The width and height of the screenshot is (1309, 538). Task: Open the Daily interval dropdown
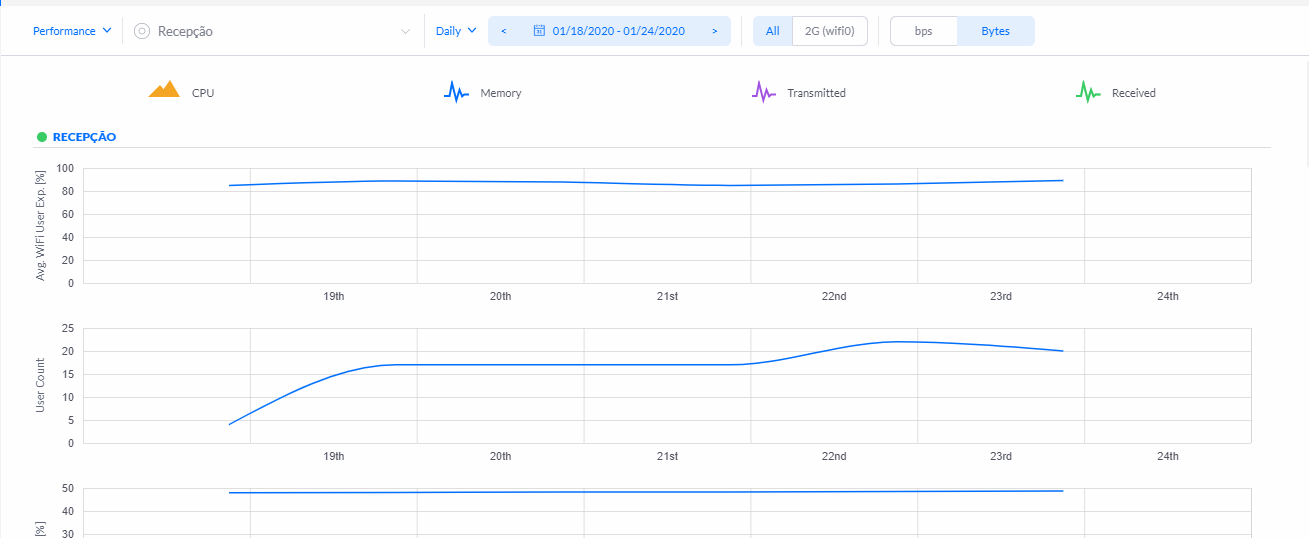(456, 31)
